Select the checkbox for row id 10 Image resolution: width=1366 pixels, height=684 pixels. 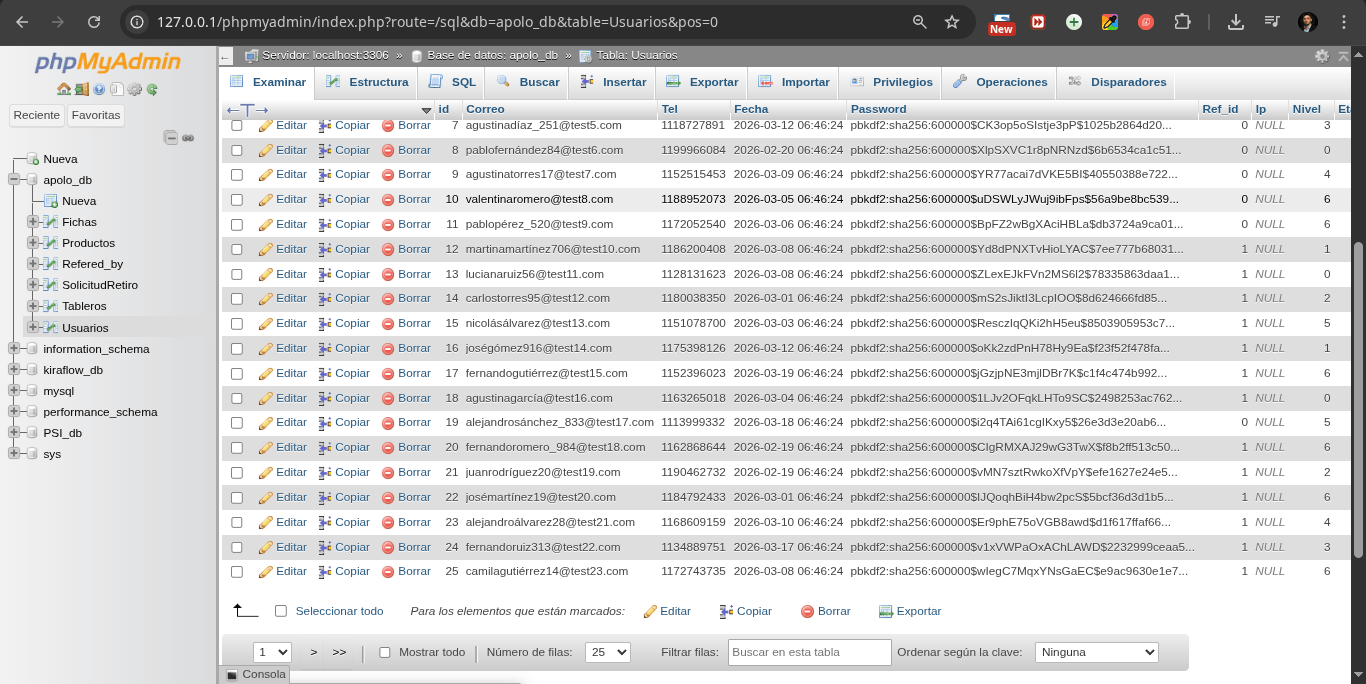click(237, 199)
